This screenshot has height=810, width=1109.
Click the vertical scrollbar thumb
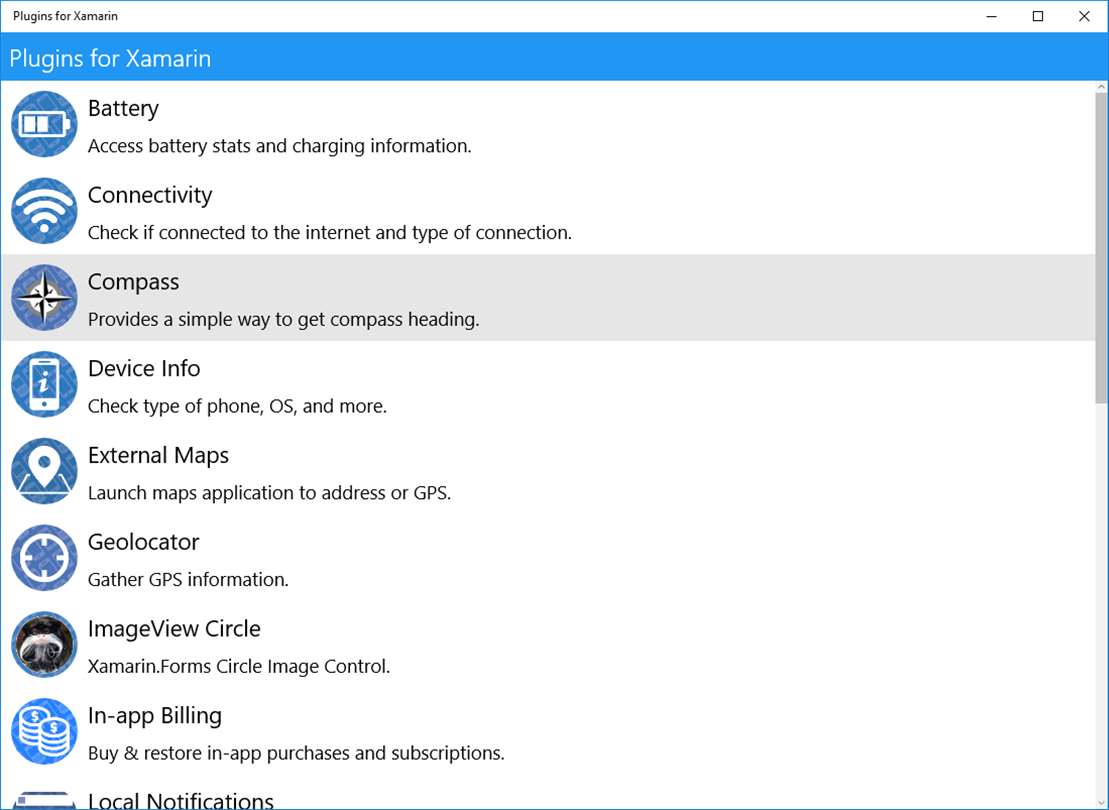click(x=1101, y=248)
